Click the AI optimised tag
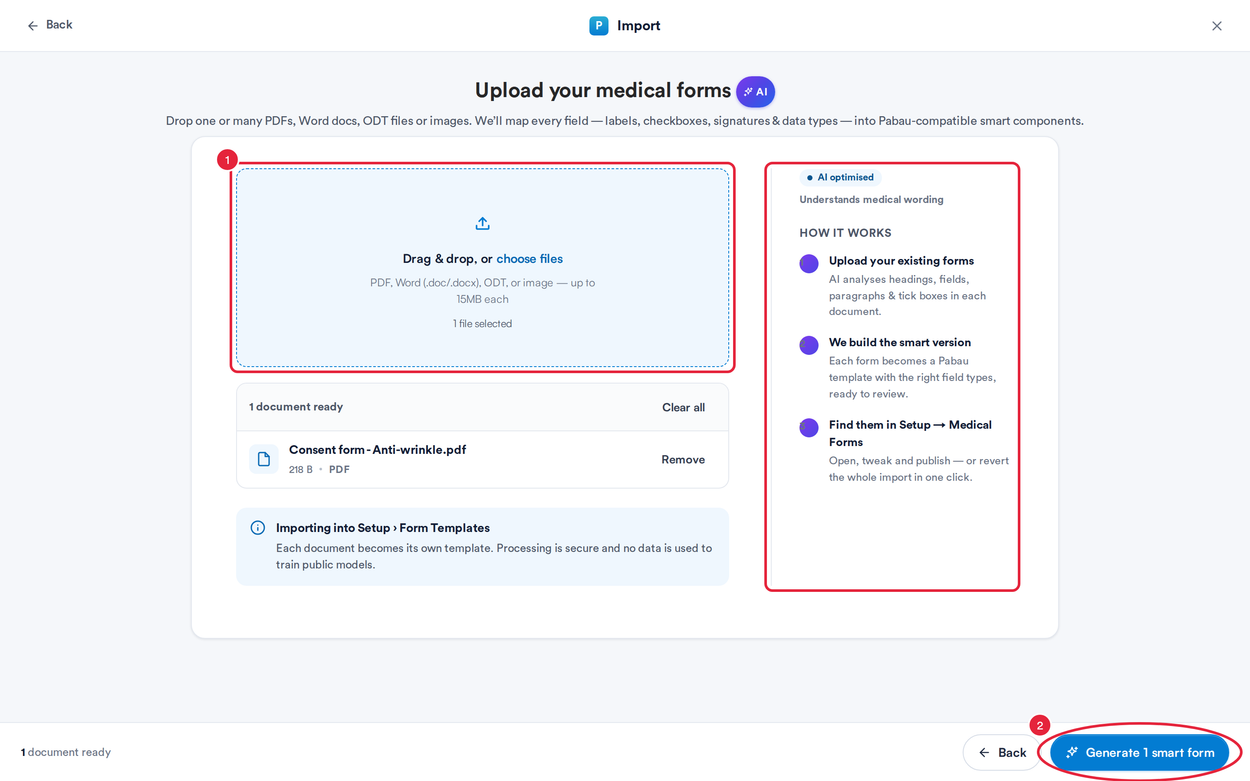Image resolution: width=1250 pixels, height=781 pixels. point(840,177)
